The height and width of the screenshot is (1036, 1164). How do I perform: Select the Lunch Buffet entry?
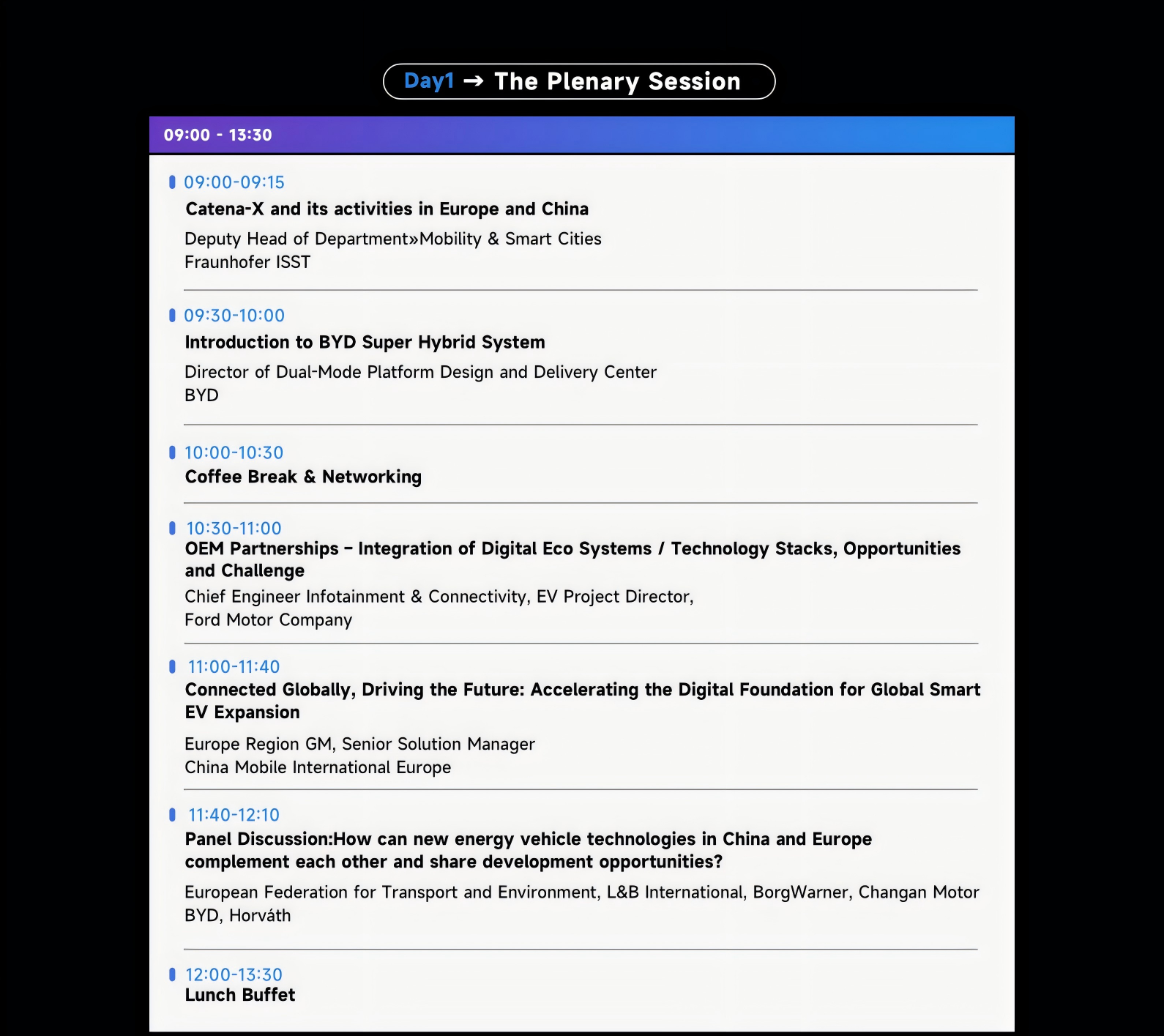coord(240,995)
